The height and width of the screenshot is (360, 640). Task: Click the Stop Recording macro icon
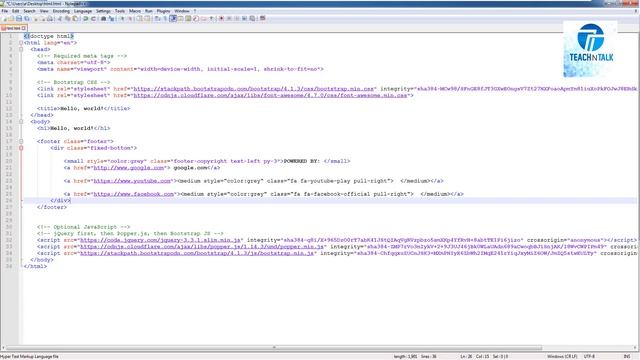tap(229, 18)
